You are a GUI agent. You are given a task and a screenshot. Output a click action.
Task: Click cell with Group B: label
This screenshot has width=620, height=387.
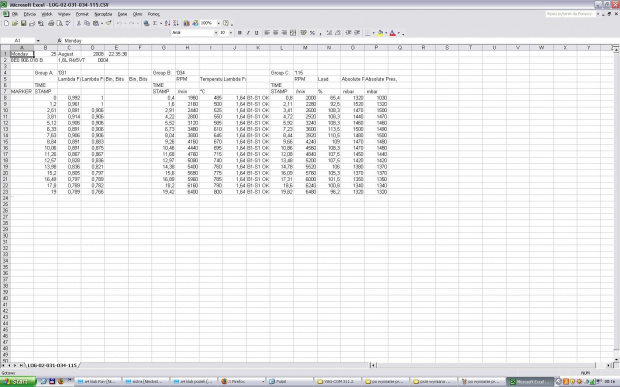(x=163, y=73)
